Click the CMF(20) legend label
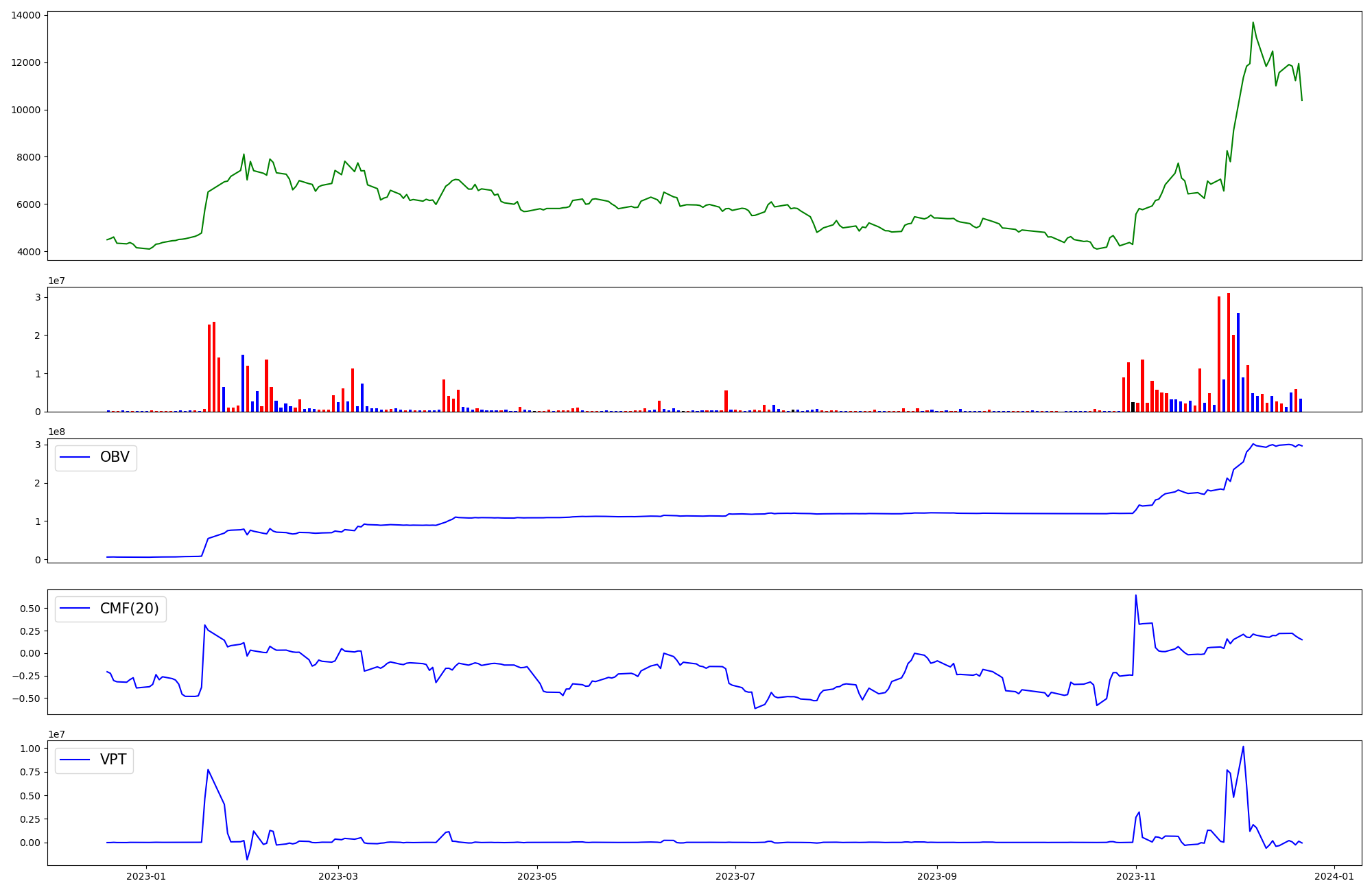Viewport: 1372px width, 892px height. pyautogui.click(x=129, y=609)
